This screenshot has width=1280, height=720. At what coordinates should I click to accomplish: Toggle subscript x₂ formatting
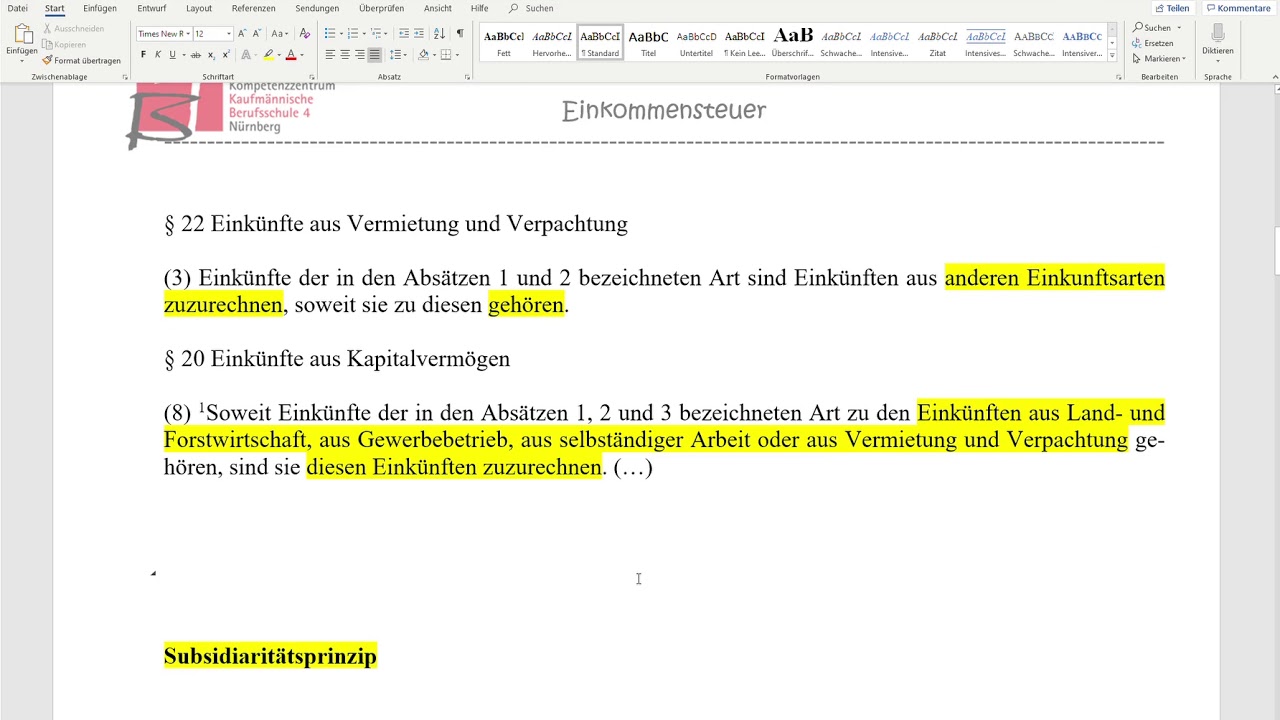(211, 55)
